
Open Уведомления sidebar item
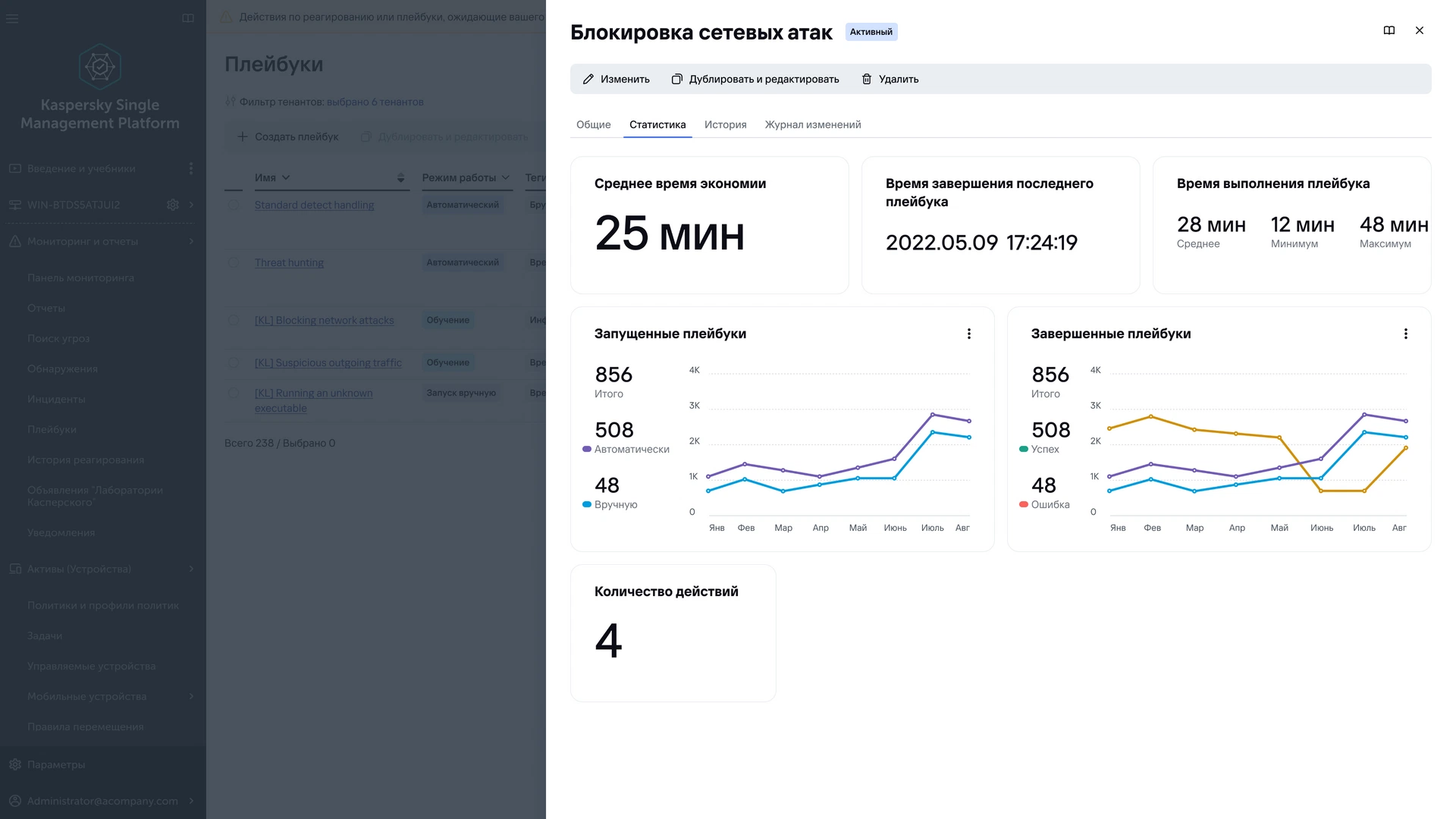point(61,532)
